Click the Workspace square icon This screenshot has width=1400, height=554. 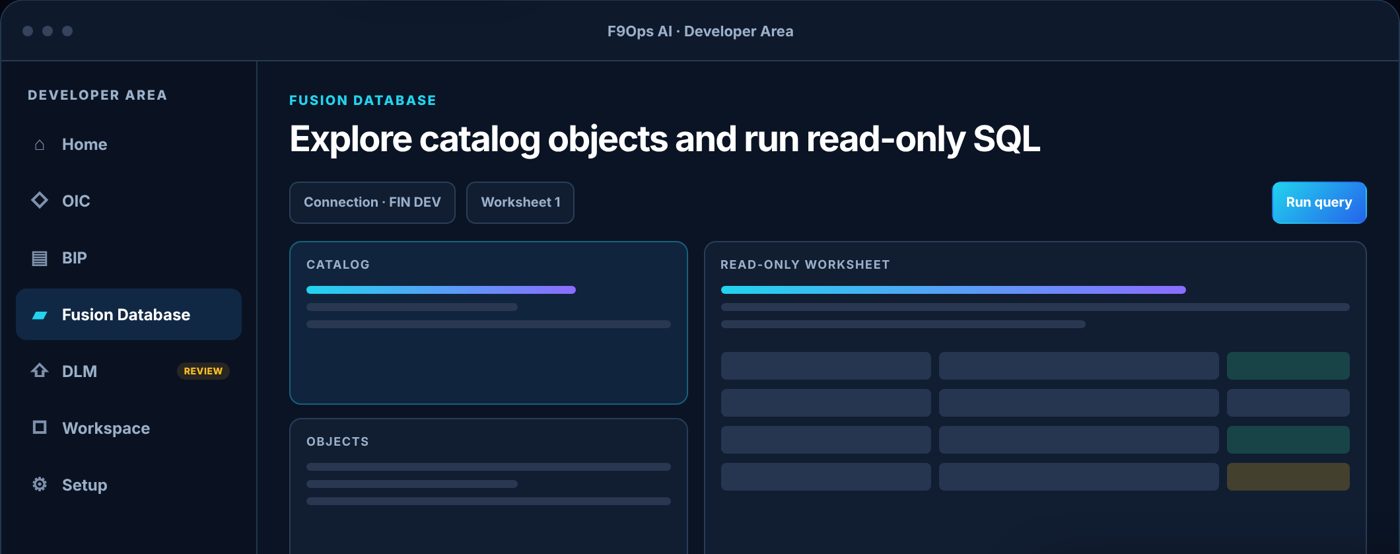pyautogui.click(x=40, y=428)
